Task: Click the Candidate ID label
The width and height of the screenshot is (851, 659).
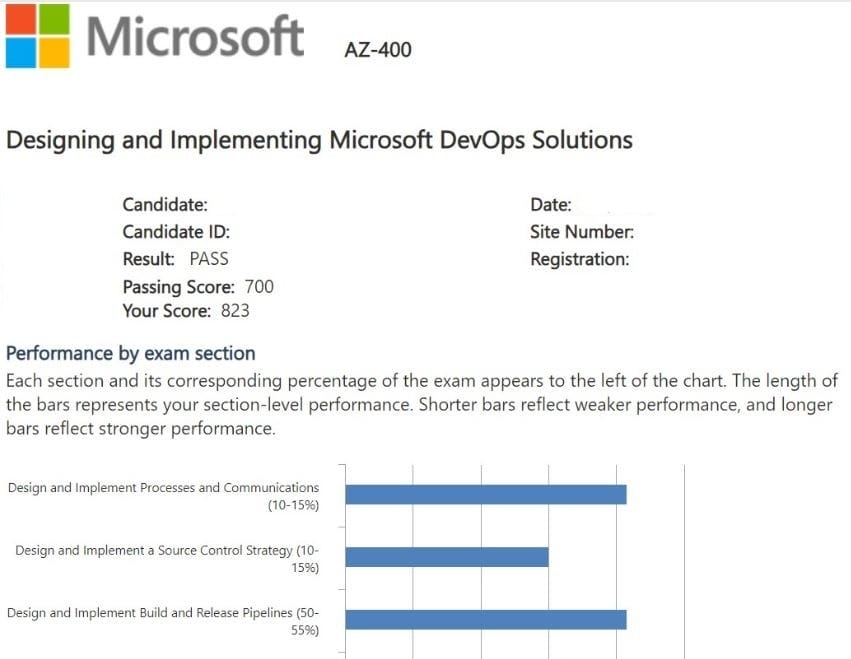Action: click(x=176, y=232)
